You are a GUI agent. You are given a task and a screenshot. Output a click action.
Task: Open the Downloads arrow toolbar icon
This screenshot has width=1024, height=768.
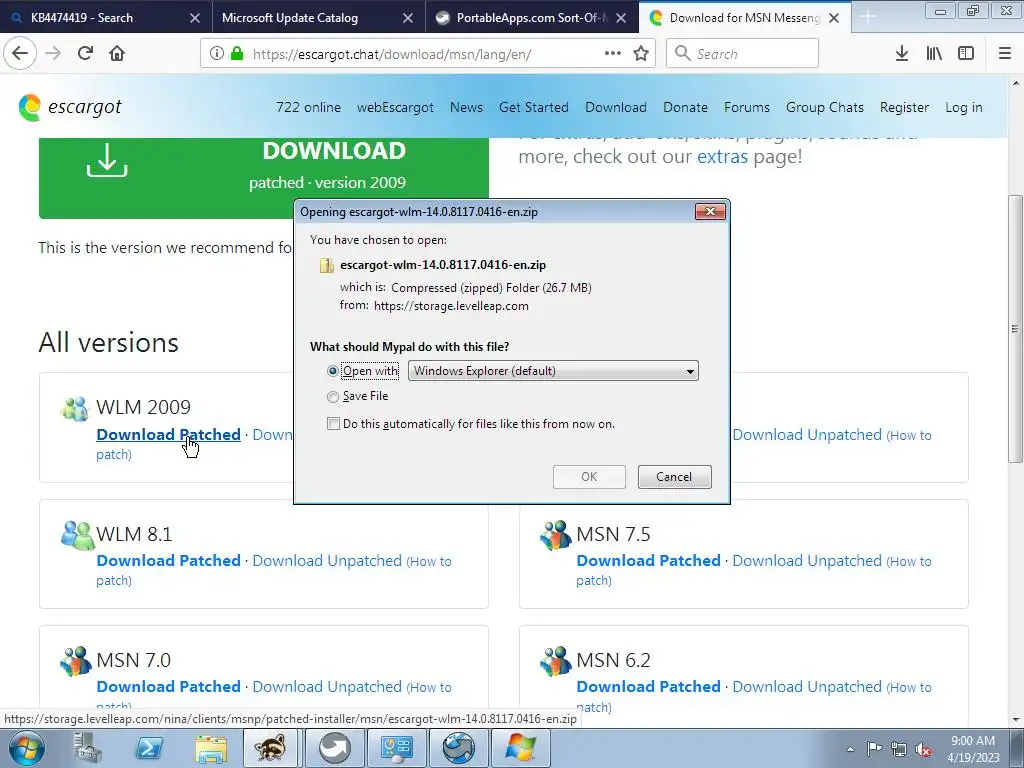[902, 54]
